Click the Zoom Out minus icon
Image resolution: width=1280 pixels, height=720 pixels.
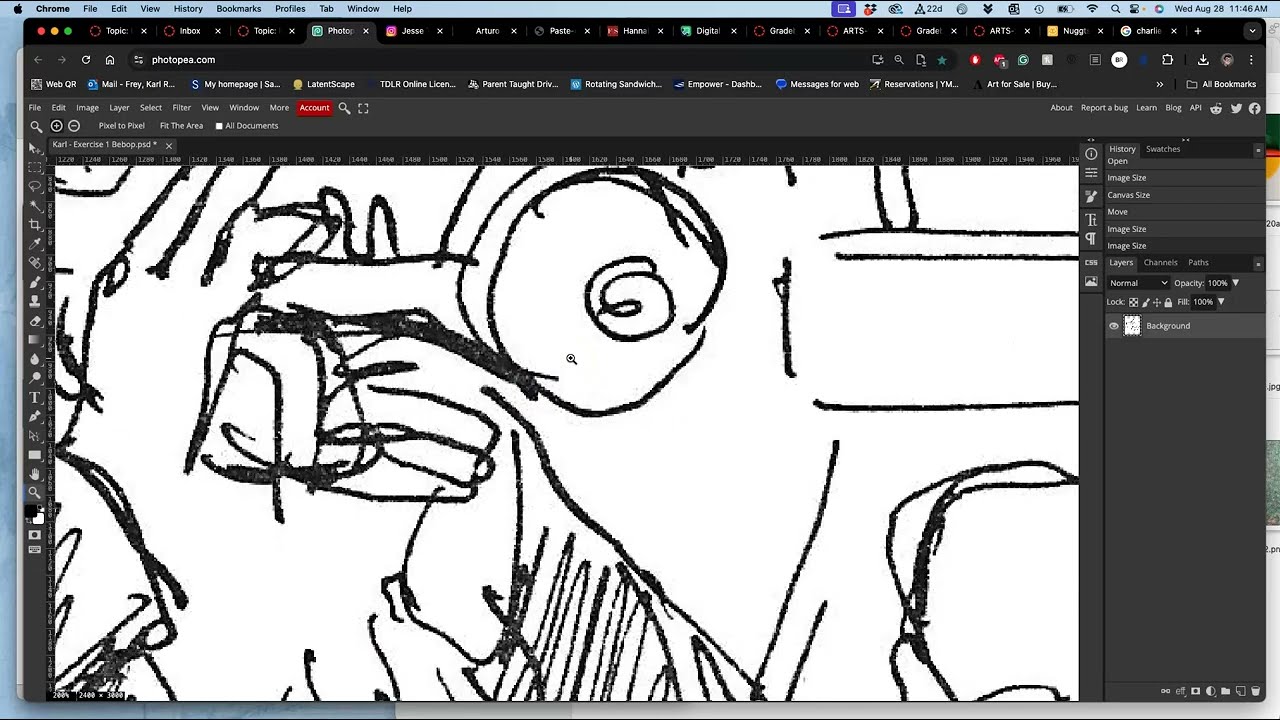pyautogui.click(x=74, y=126)
